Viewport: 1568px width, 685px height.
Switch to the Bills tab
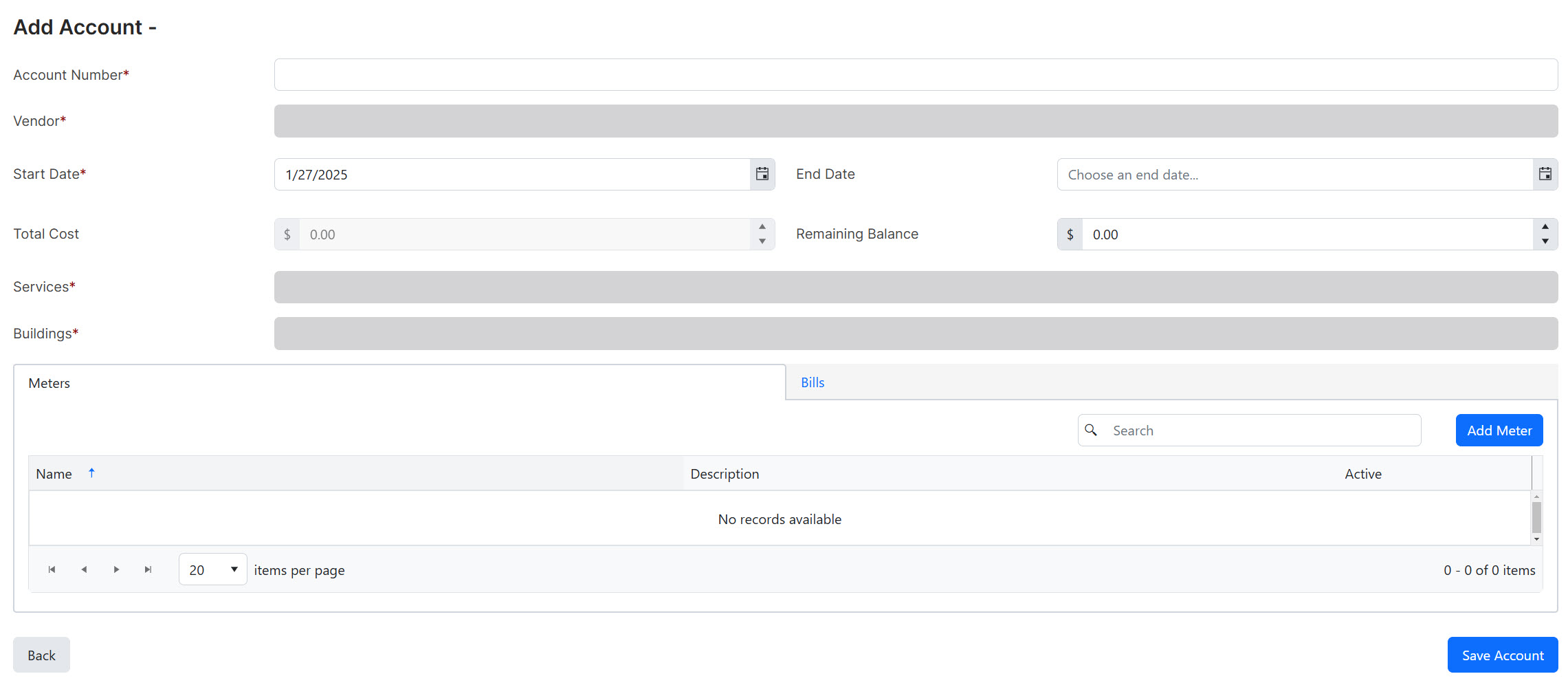pyautogui.click(x=812, y=382)
